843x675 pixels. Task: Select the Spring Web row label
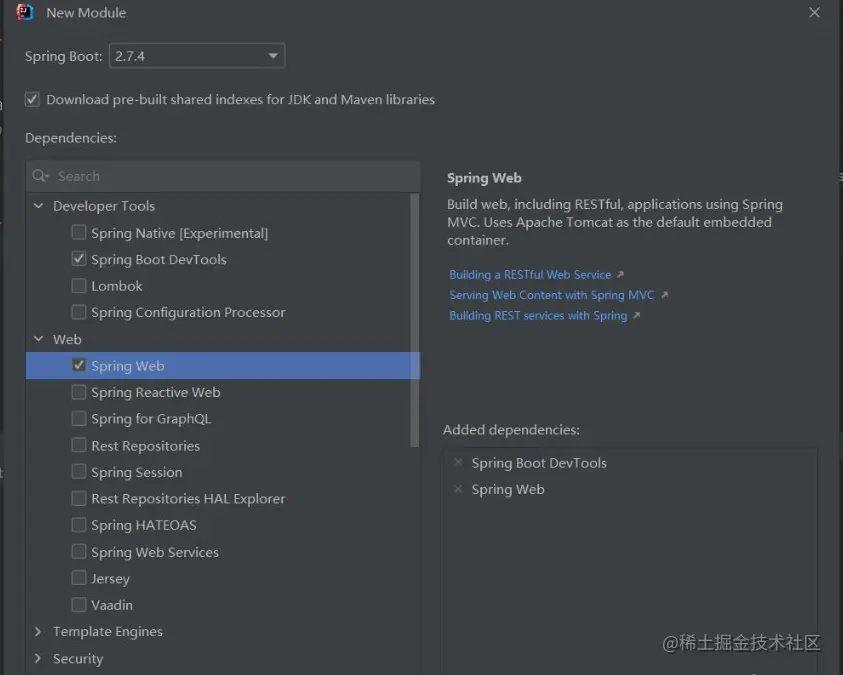[x=128, y=366]
